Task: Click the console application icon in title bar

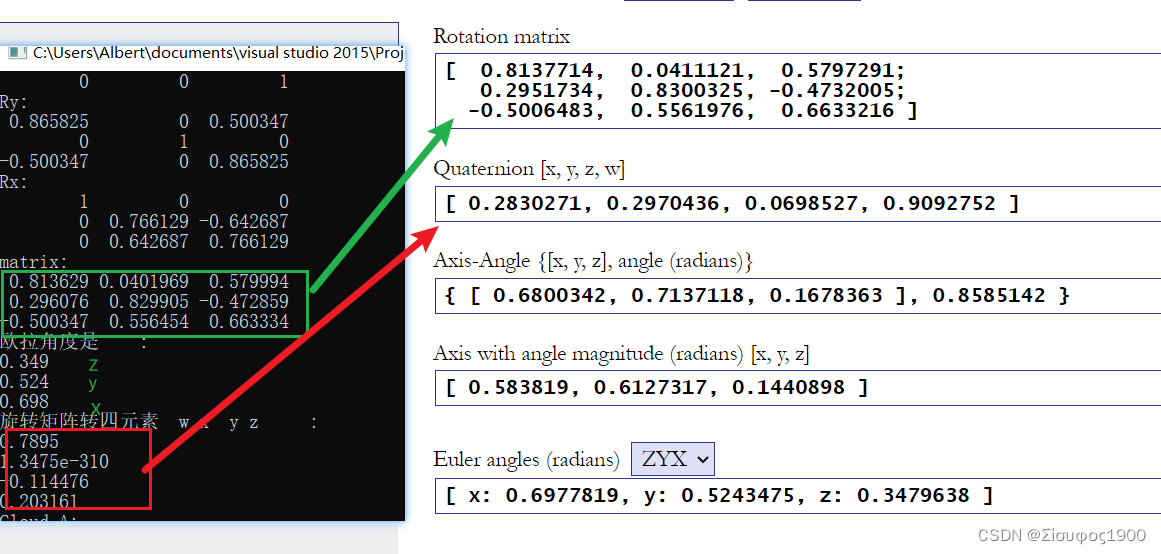Action: click(x=16, y=53)
